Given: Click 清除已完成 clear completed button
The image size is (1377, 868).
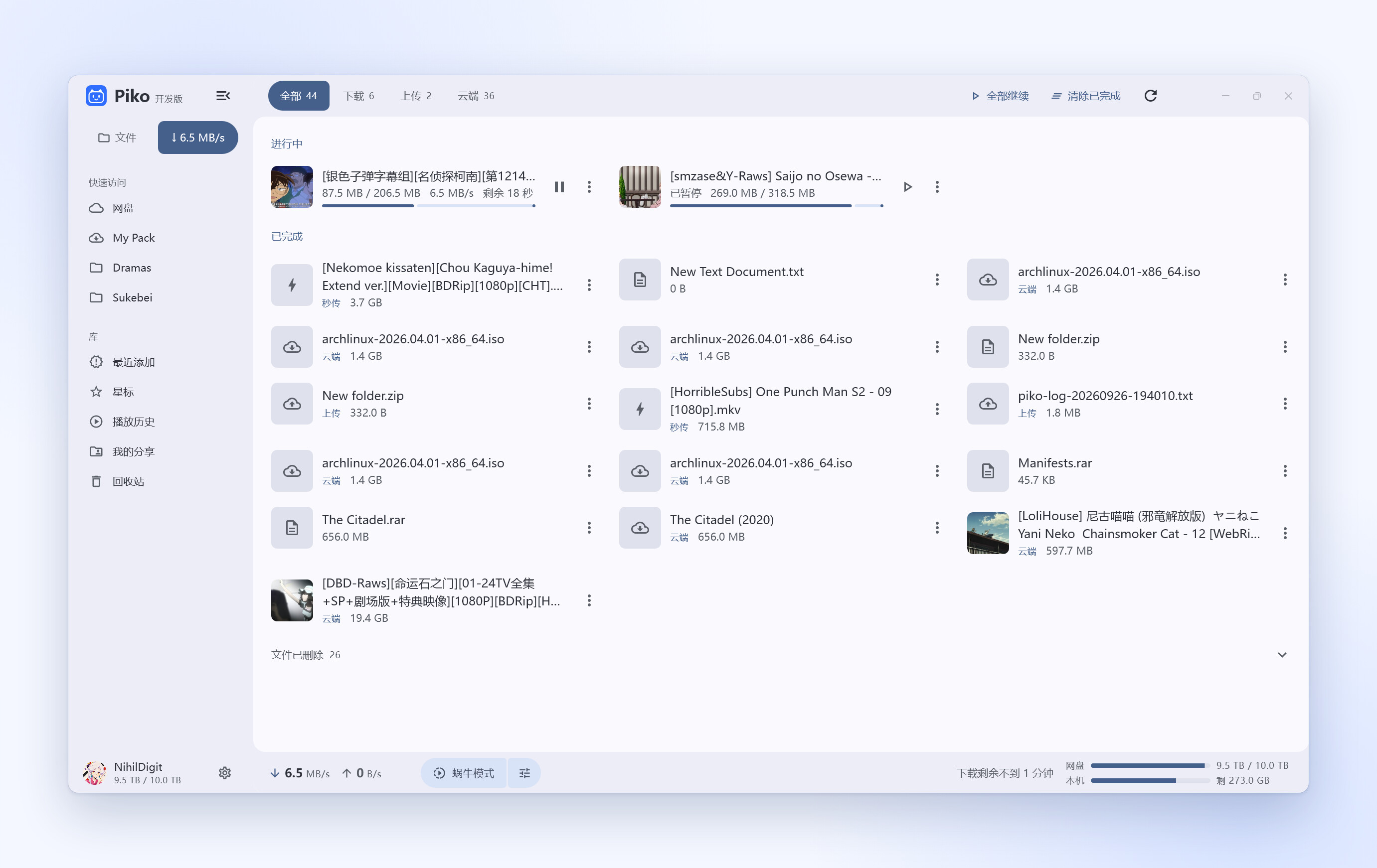Looking at the screenshot, I should click(x=1086, y=96).
